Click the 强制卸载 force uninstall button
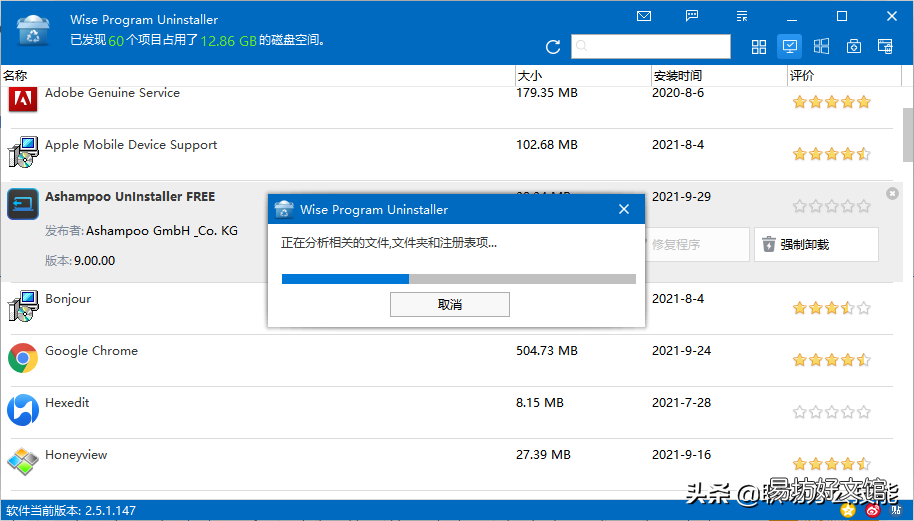 pos(816,244)
